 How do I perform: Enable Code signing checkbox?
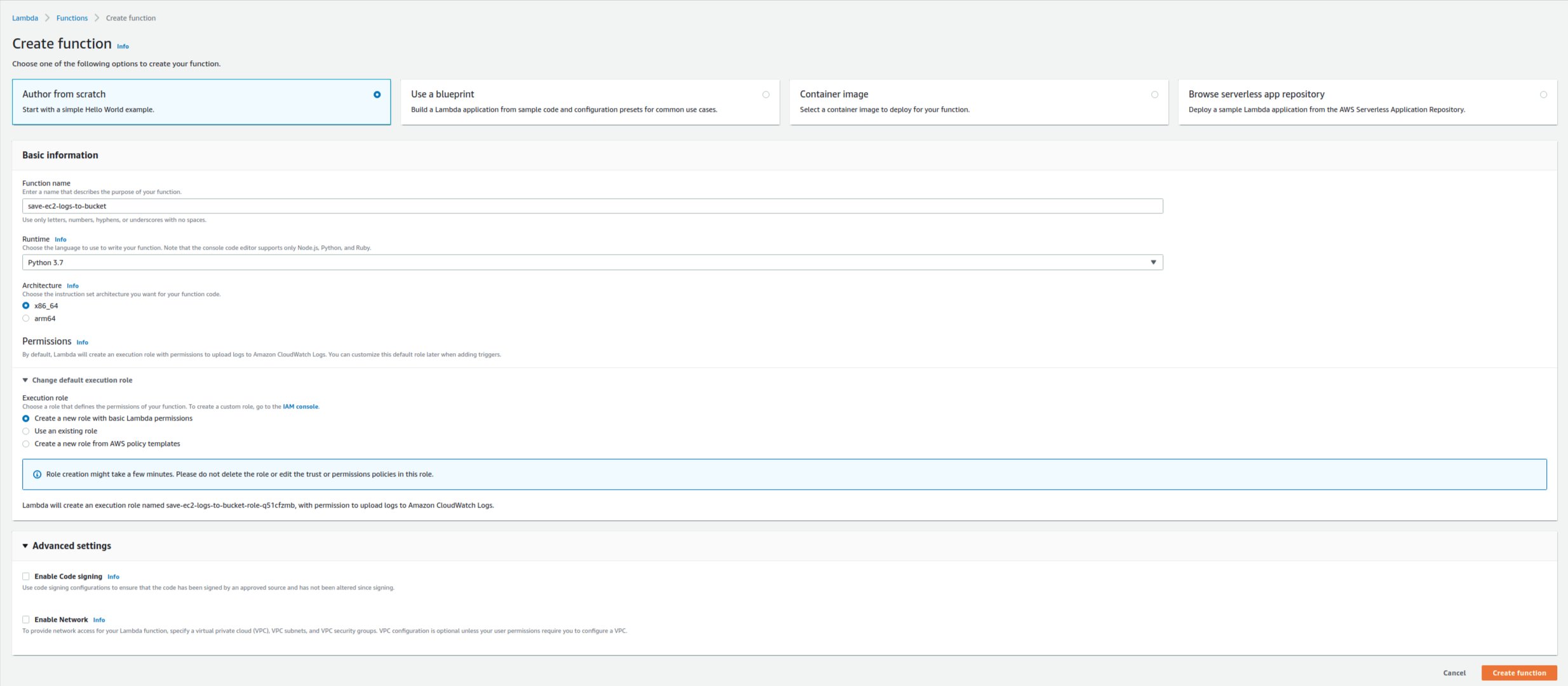coord(26,577)
